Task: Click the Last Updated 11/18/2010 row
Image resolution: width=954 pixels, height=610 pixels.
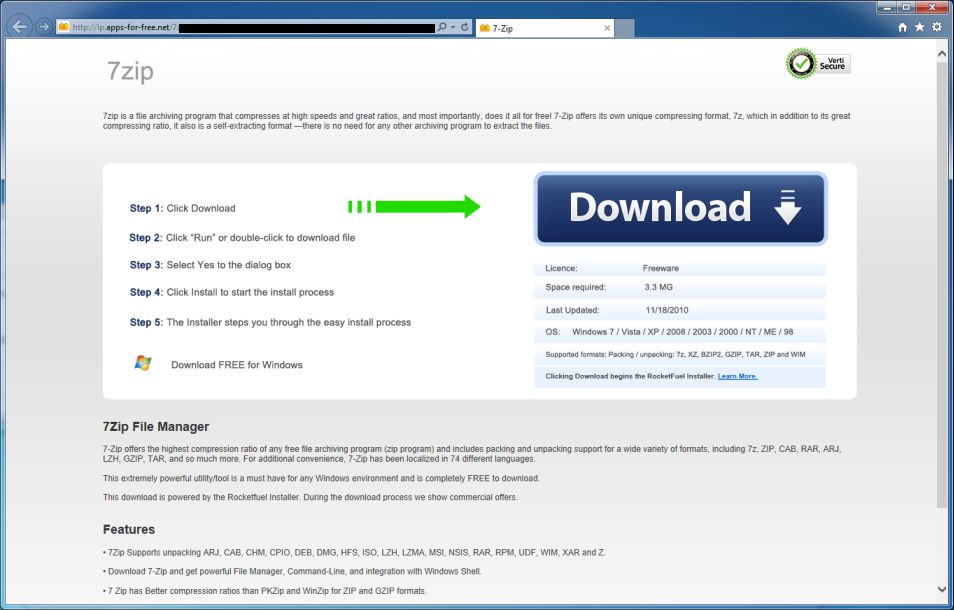Action: (x=680, y=310)
